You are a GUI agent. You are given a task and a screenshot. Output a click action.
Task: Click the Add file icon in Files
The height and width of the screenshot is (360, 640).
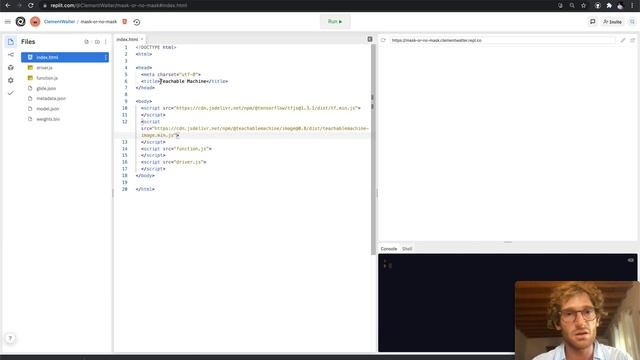(x=87, y=42)
